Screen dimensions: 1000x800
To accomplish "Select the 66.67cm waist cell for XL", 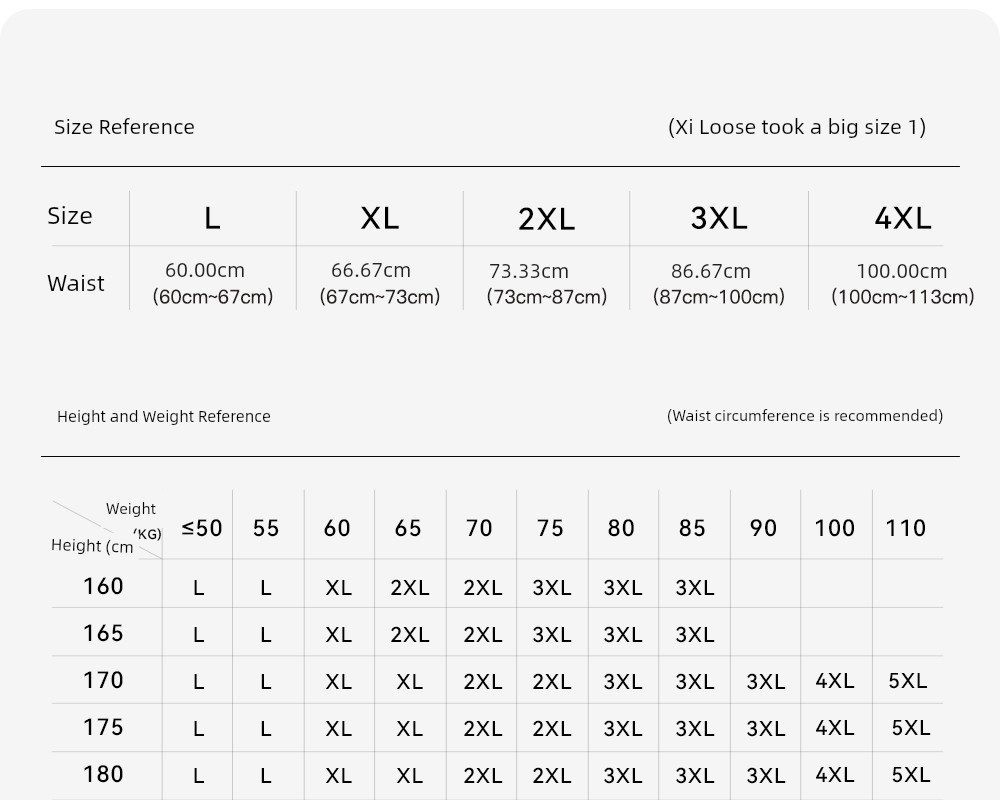I will click(x=371, y=270).
